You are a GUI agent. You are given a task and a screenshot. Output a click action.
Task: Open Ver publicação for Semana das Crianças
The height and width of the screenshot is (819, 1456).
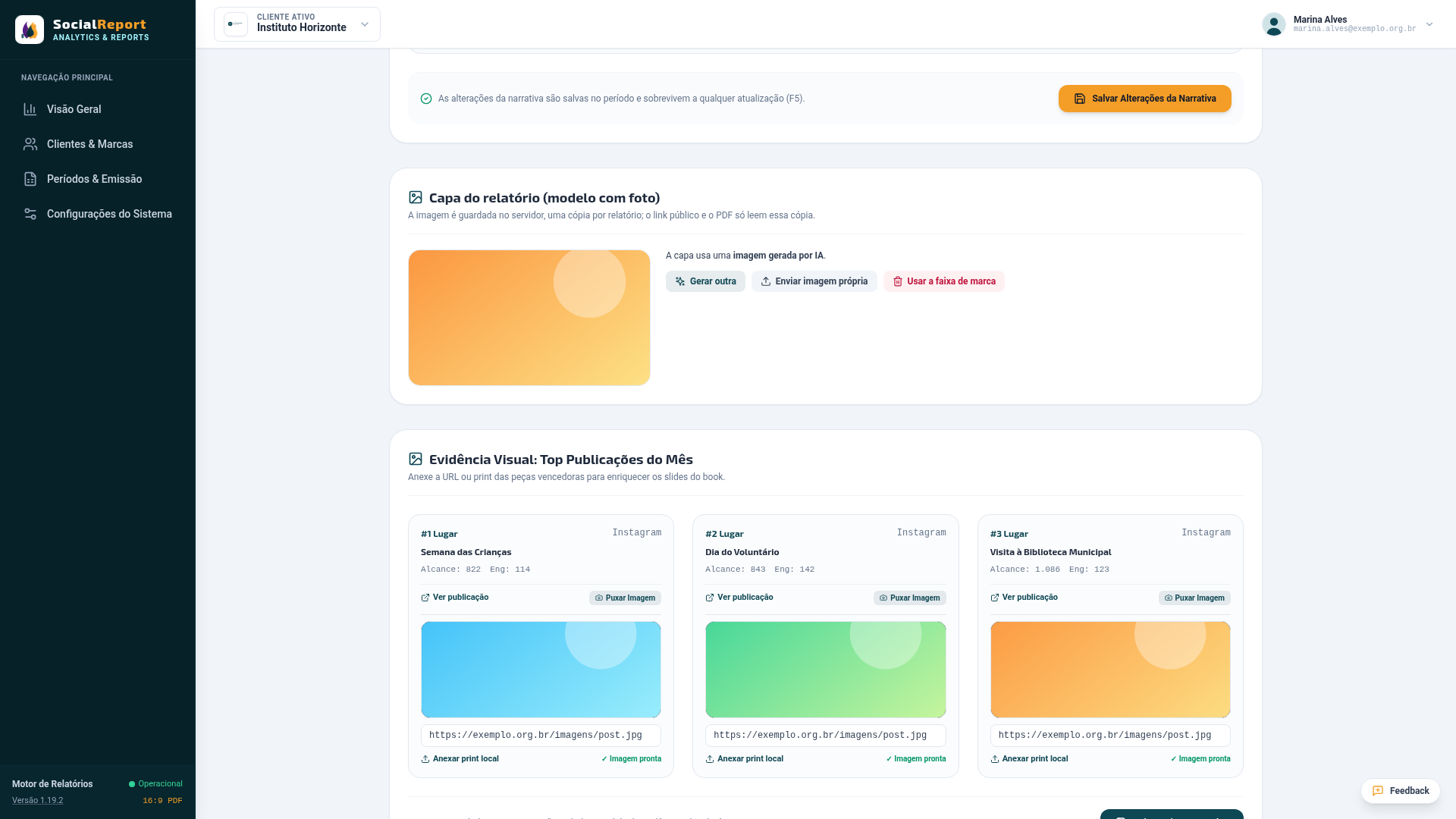[x=455, y=598]
